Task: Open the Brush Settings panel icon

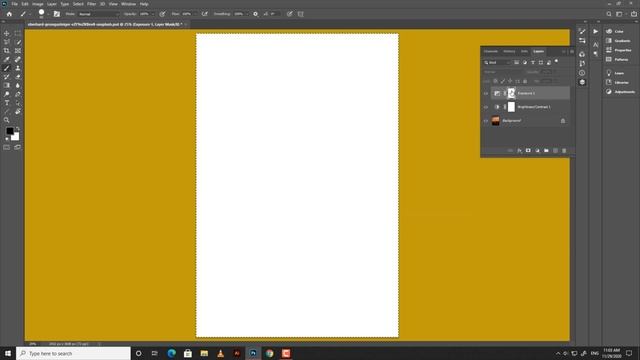Action: [x=57, y=14]
